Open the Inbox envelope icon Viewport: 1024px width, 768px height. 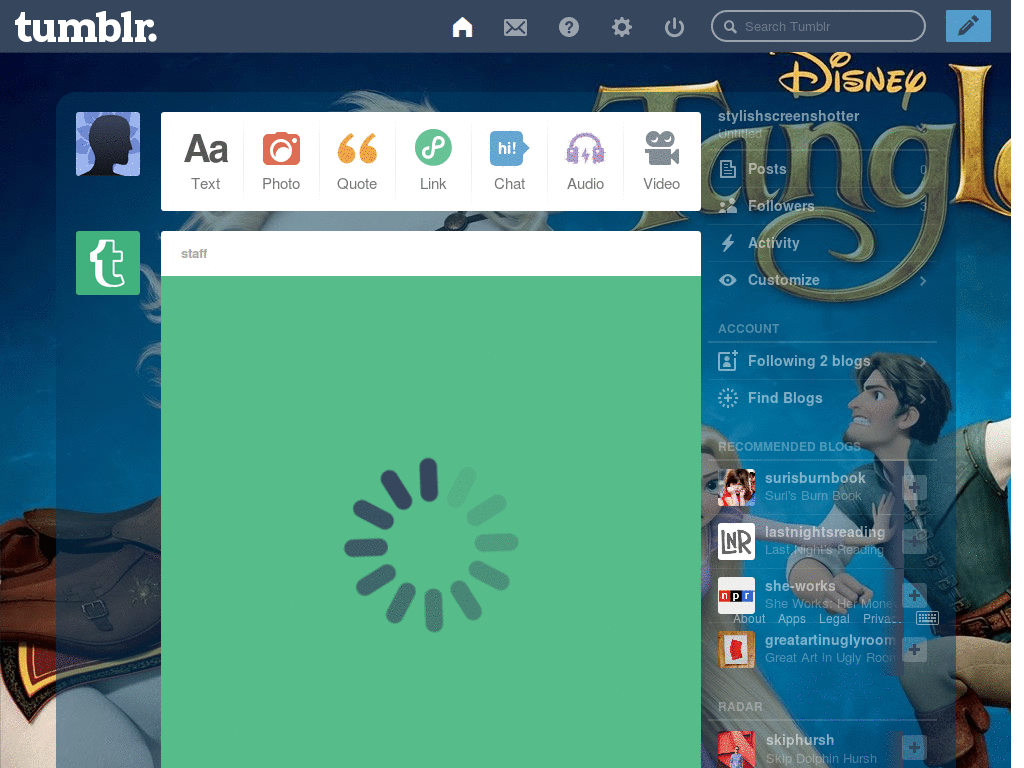515,27
